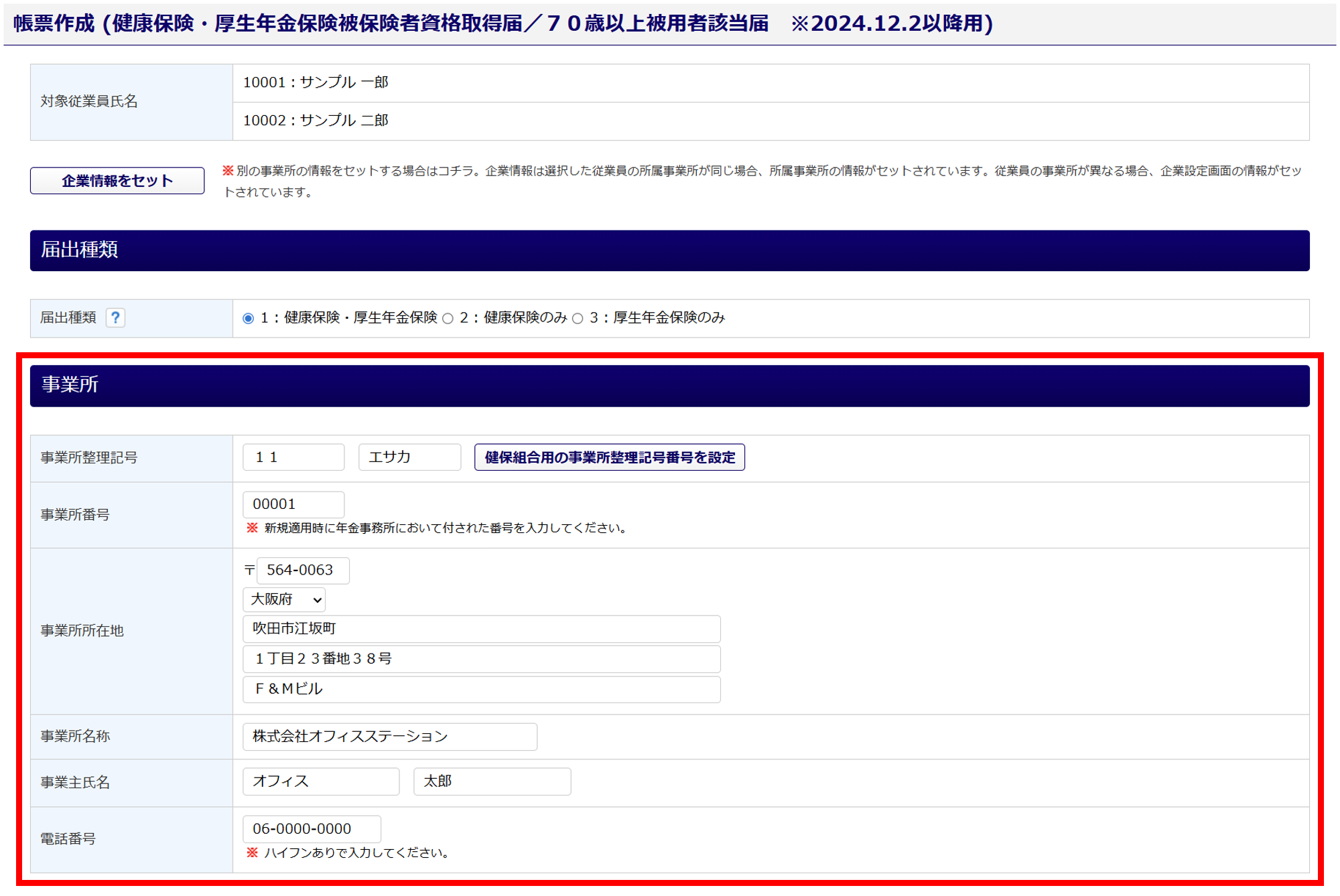
Task: Open the 大阪府 prefecture dropdown
Action: coord(284,599)
